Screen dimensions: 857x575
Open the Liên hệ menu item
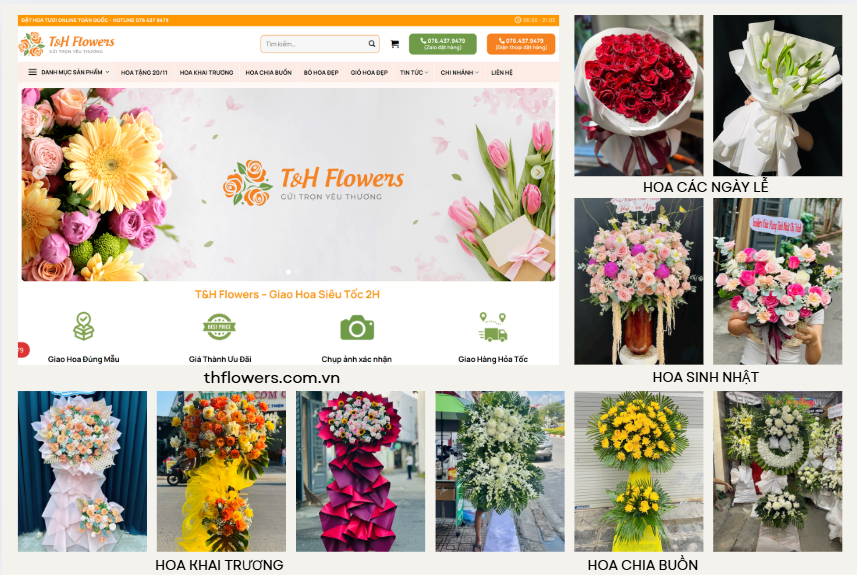pyautogui.click(x=502, y=72)
